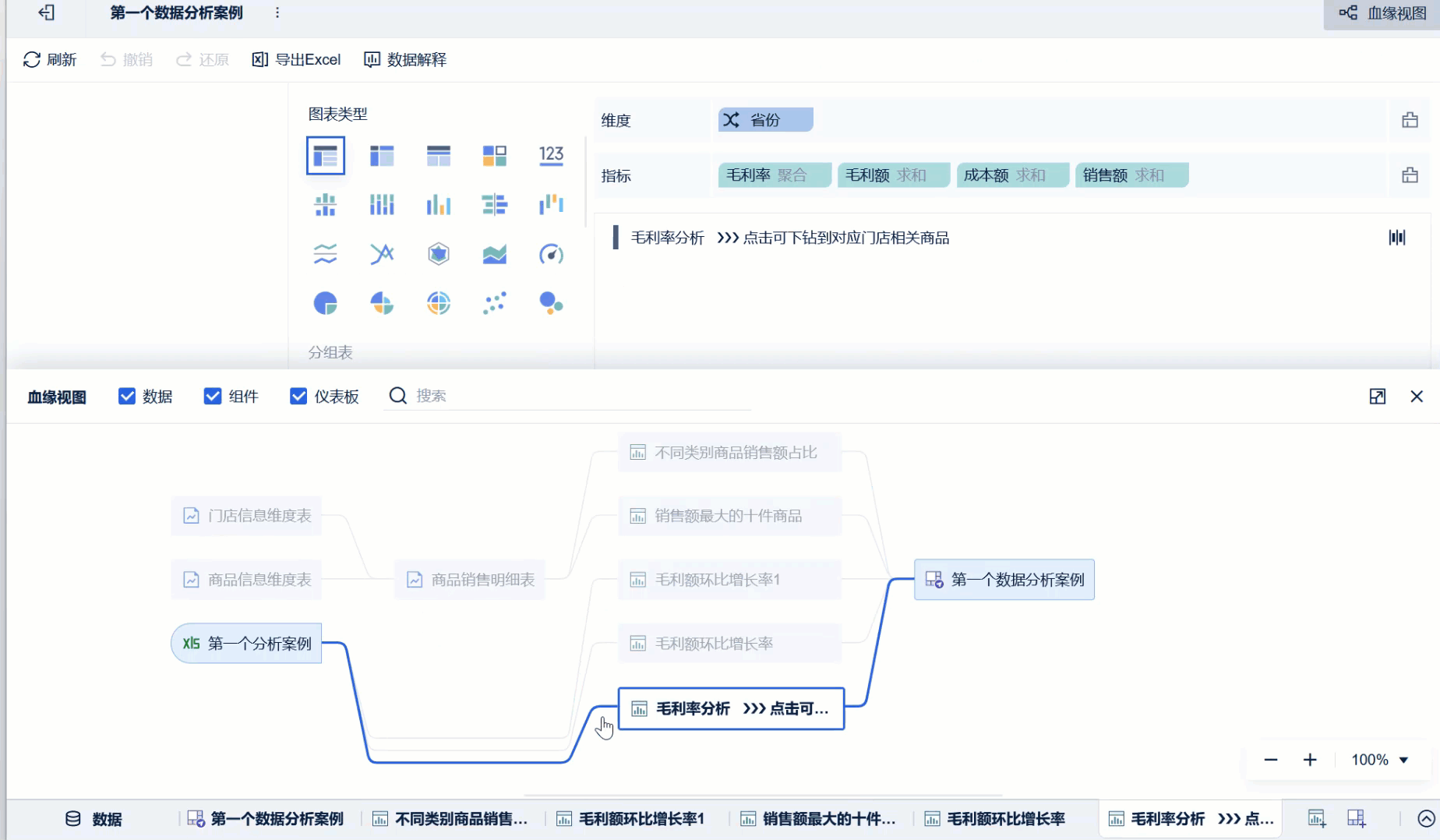Select the multicolored tile chart type icon
1440x840 pixels.
(x=495, y=156)
